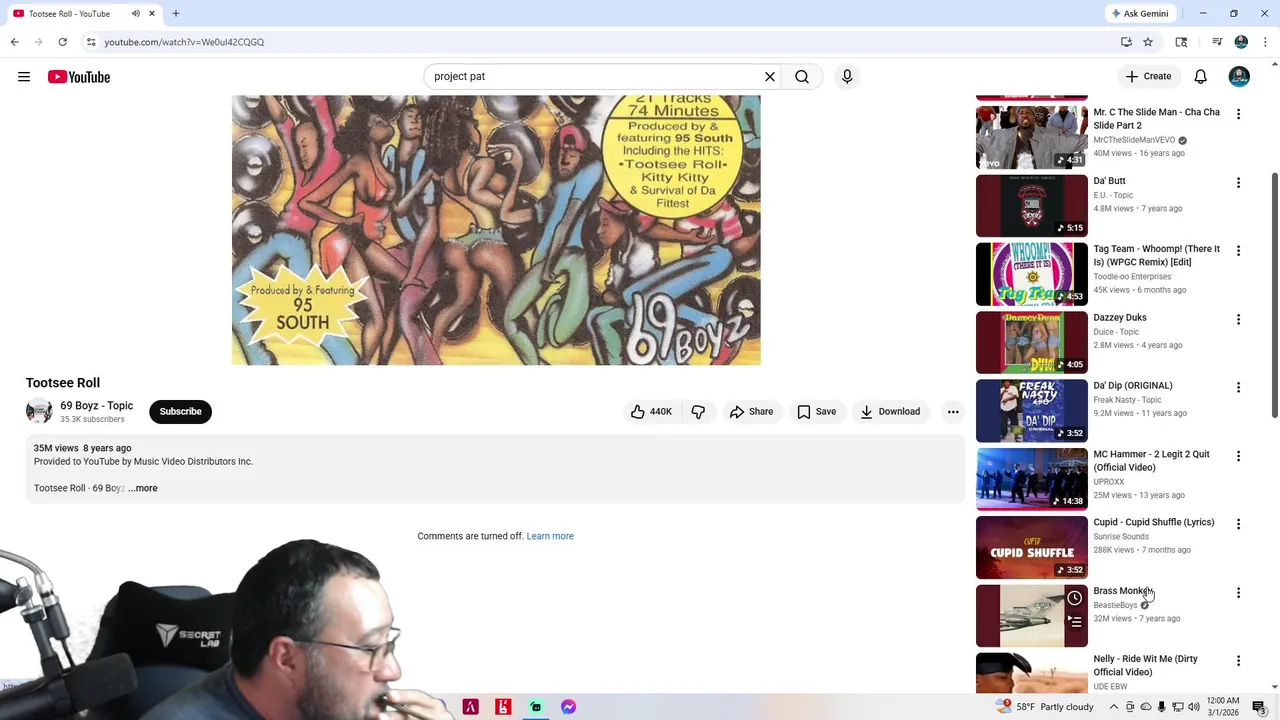Open options for MC Hammer 2 Legit

(1238, 456)
